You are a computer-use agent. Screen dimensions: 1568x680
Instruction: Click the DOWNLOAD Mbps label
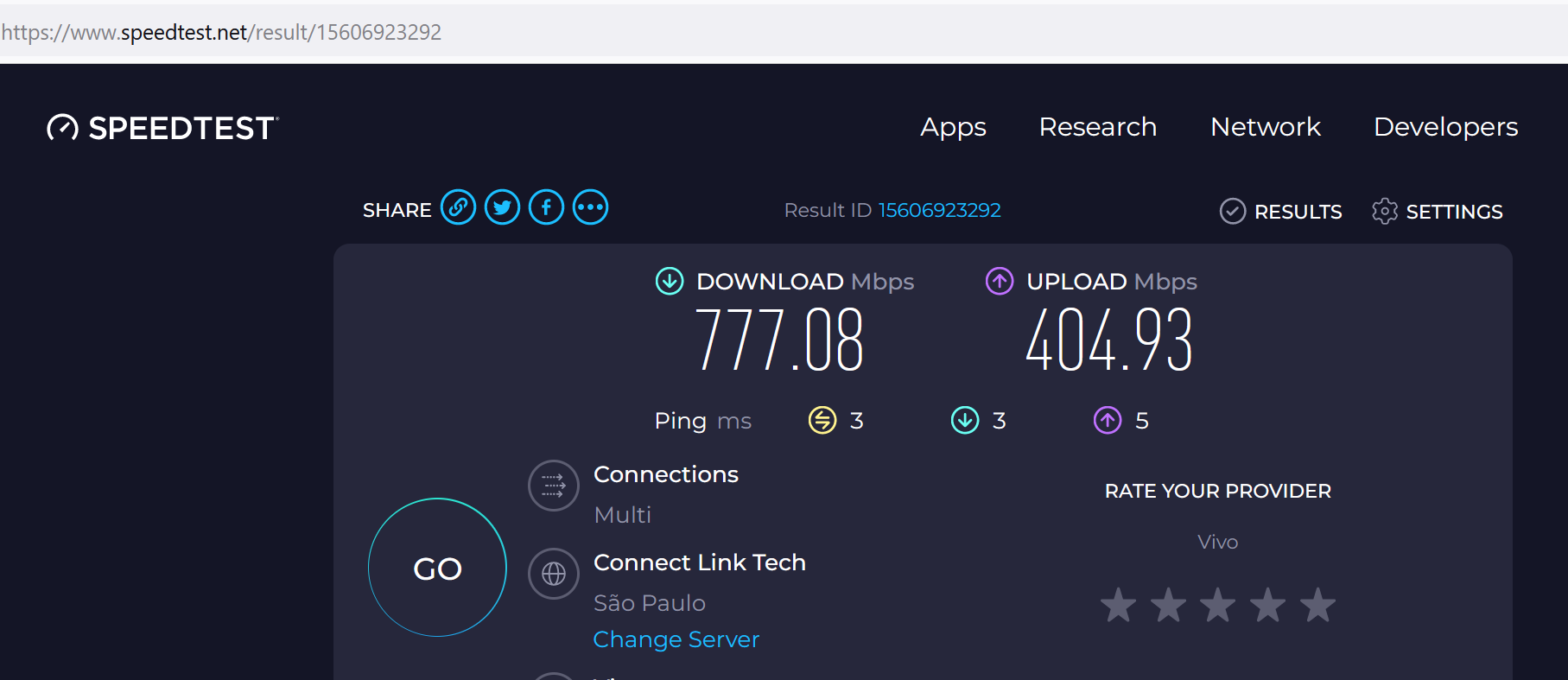click(x=805, y=282)
